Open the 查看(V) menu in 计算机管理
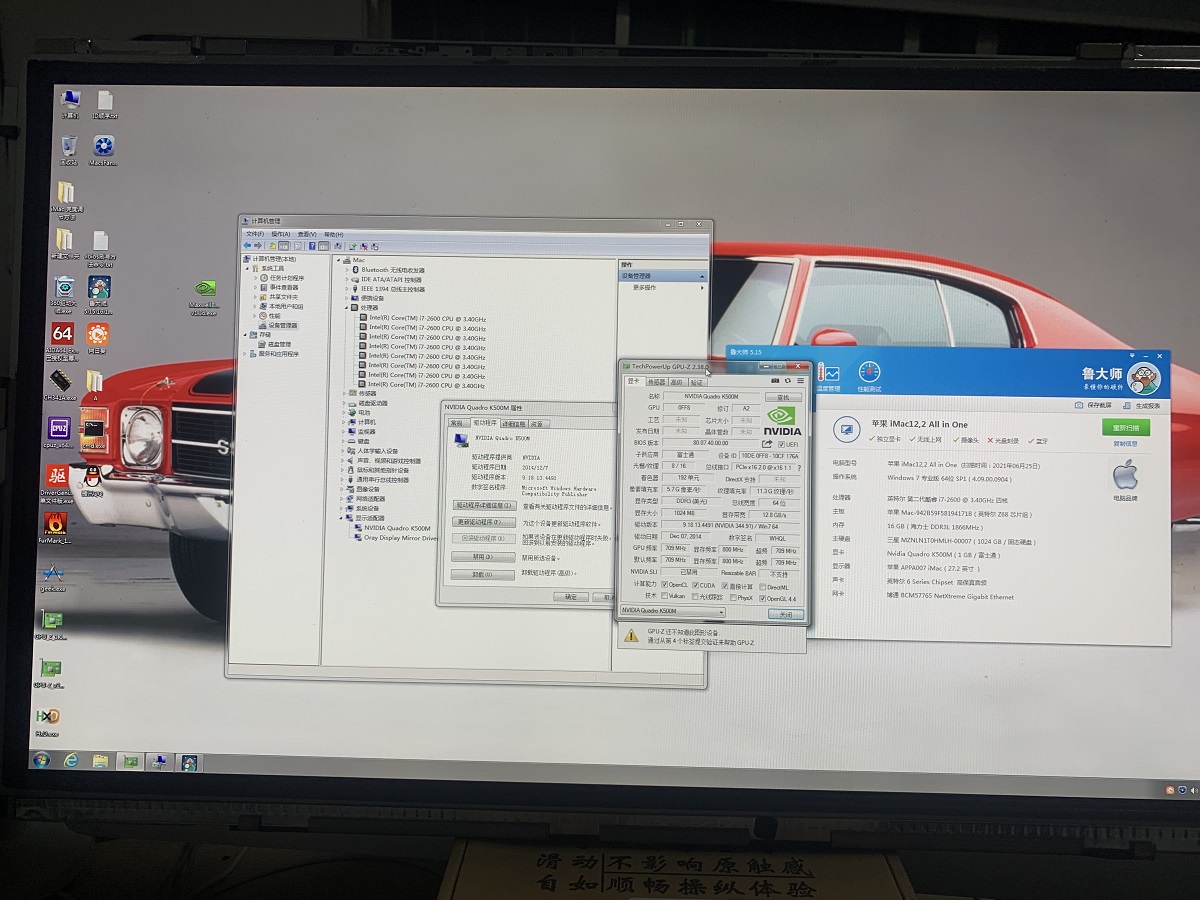 (x=307, y=234)
